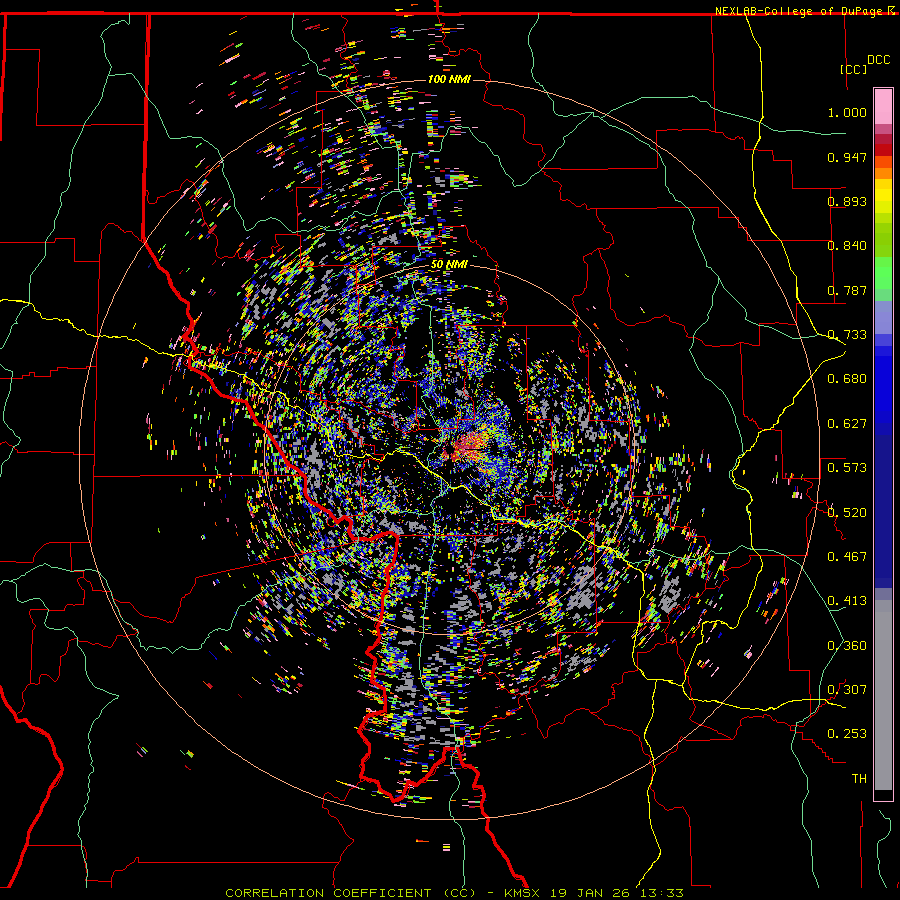Click the 1.000 value on the color scale
Viewport: 900px width, 900px height.
[847, 112]
